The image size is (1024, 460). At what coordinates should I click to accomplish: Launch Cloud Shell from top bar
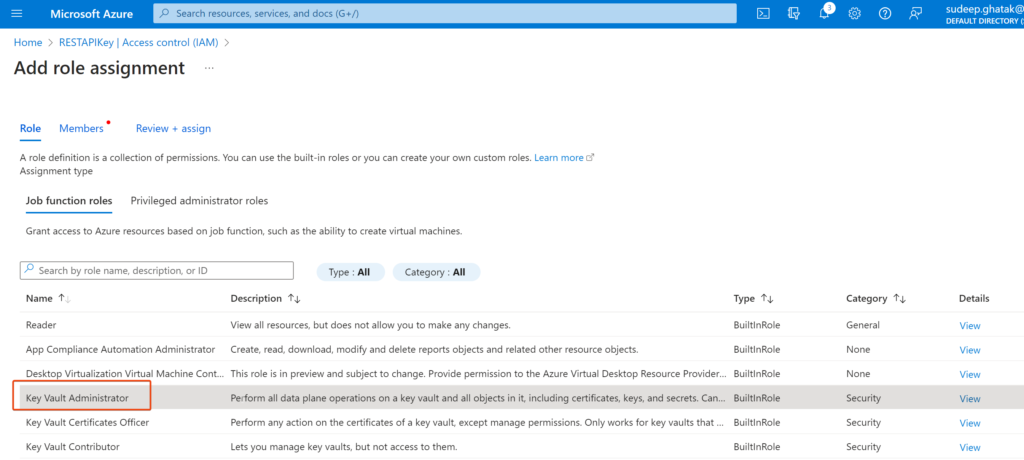coord(763,14)
